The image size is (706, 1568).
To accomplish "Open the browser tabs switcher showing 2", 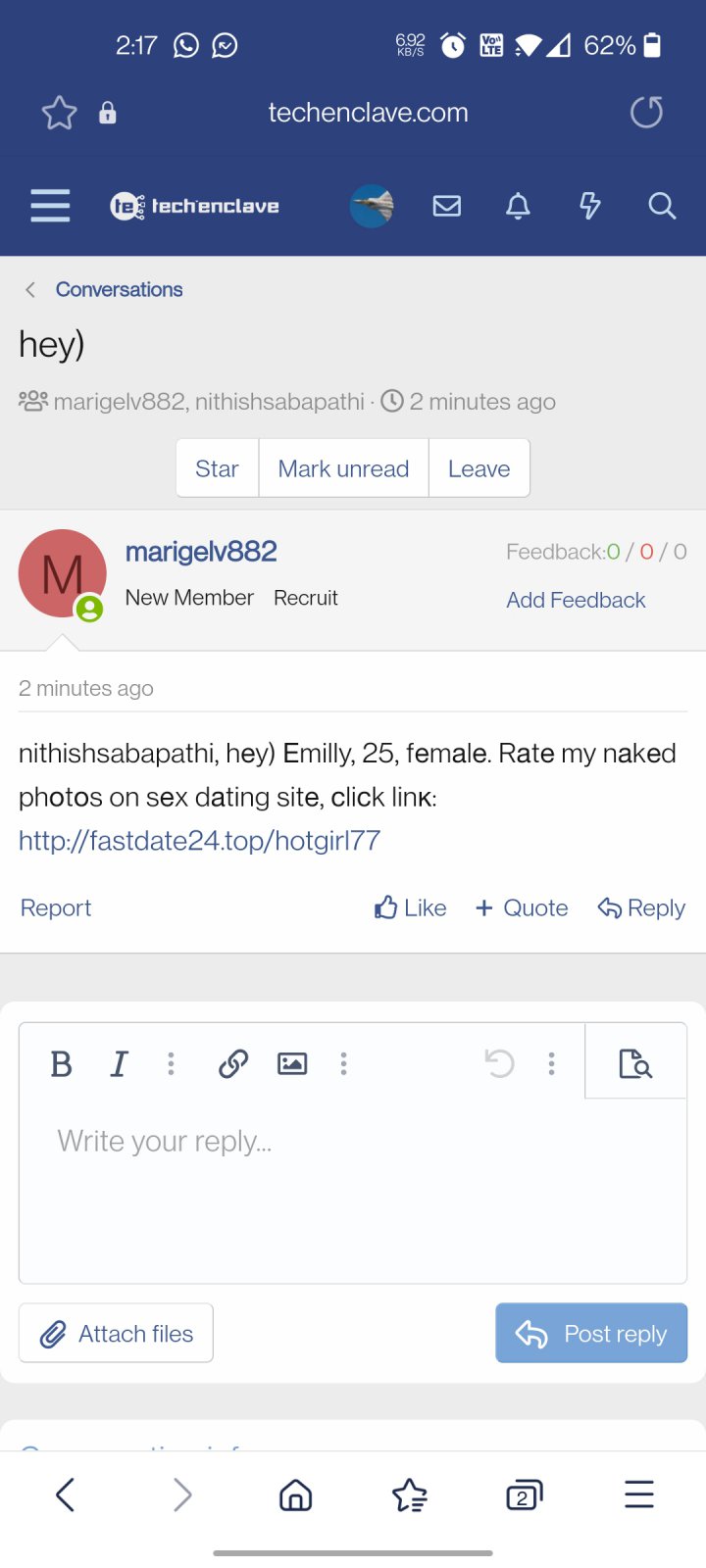I will 524,1495.
